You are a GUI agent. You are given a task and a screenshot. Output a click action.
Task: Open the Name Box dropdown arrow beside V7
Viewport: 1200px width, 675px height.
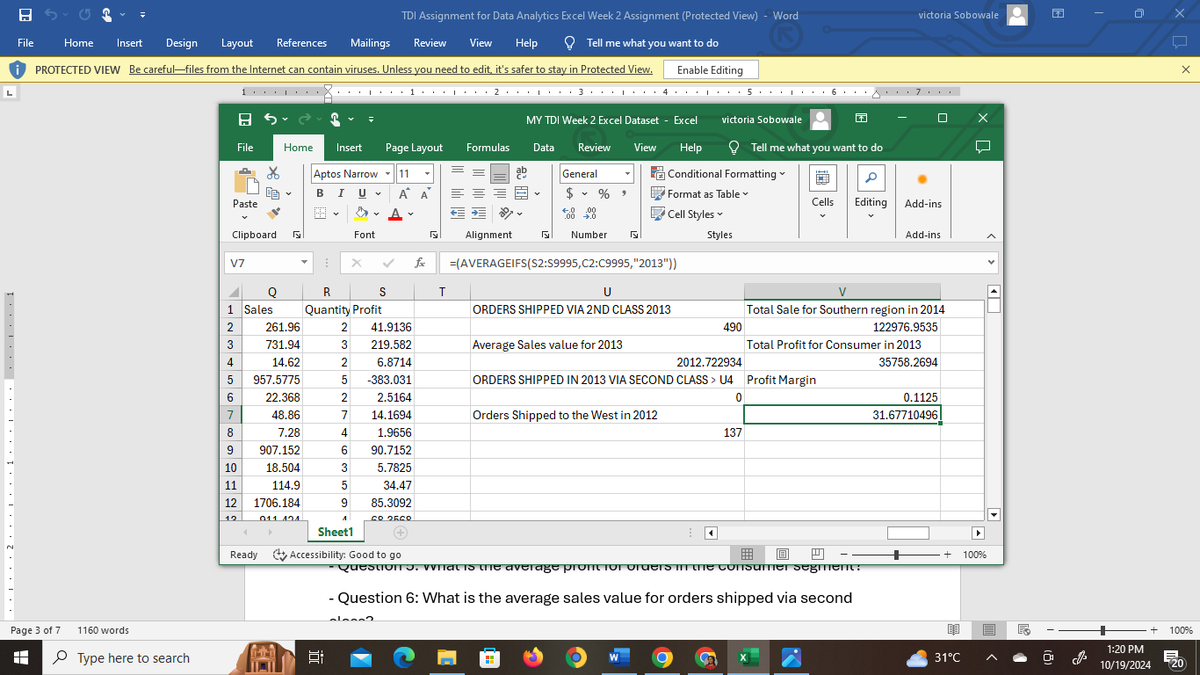coord(305,264)
